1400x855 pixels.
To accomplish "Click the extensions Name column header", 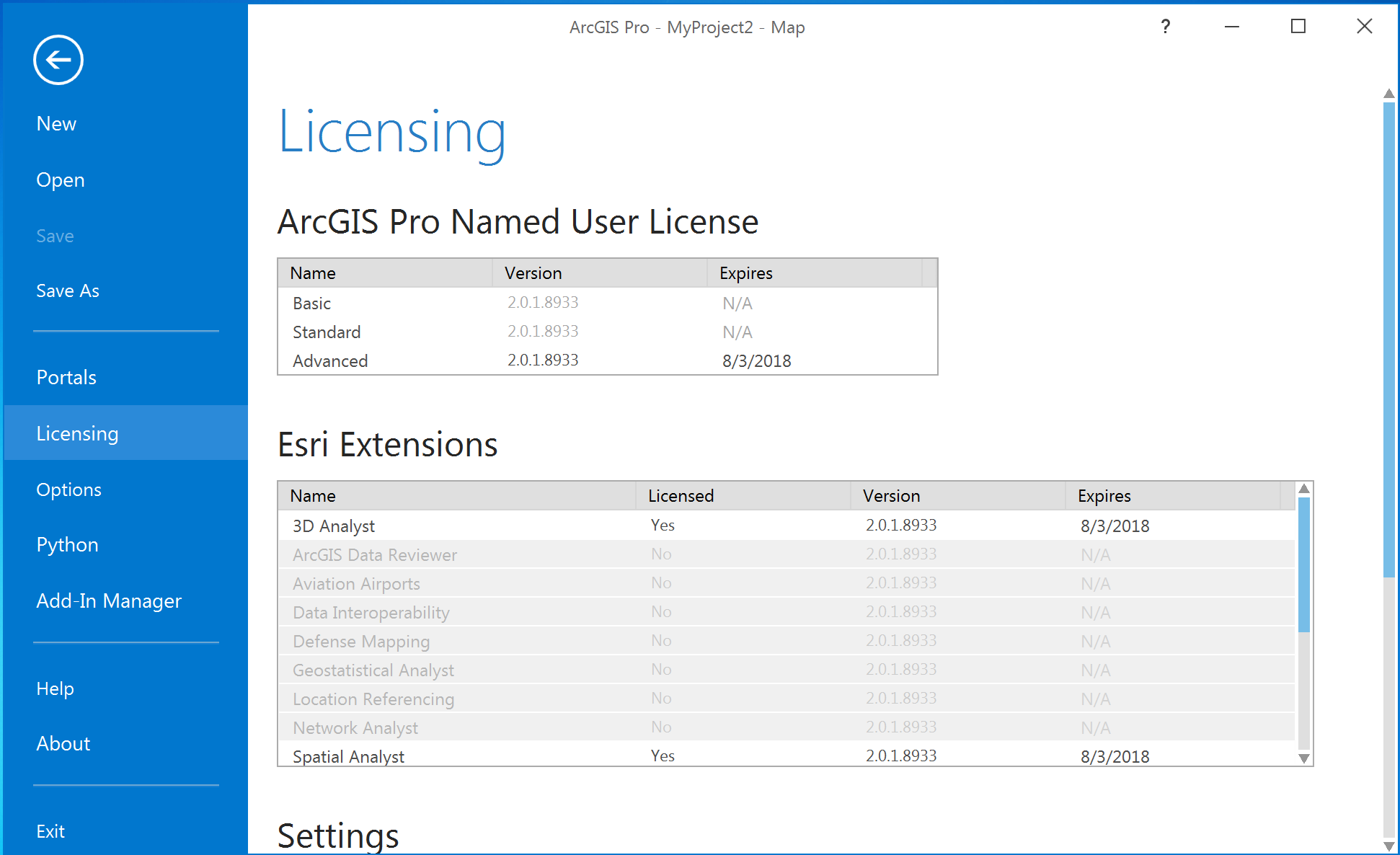I will click(x=456, y=496).
